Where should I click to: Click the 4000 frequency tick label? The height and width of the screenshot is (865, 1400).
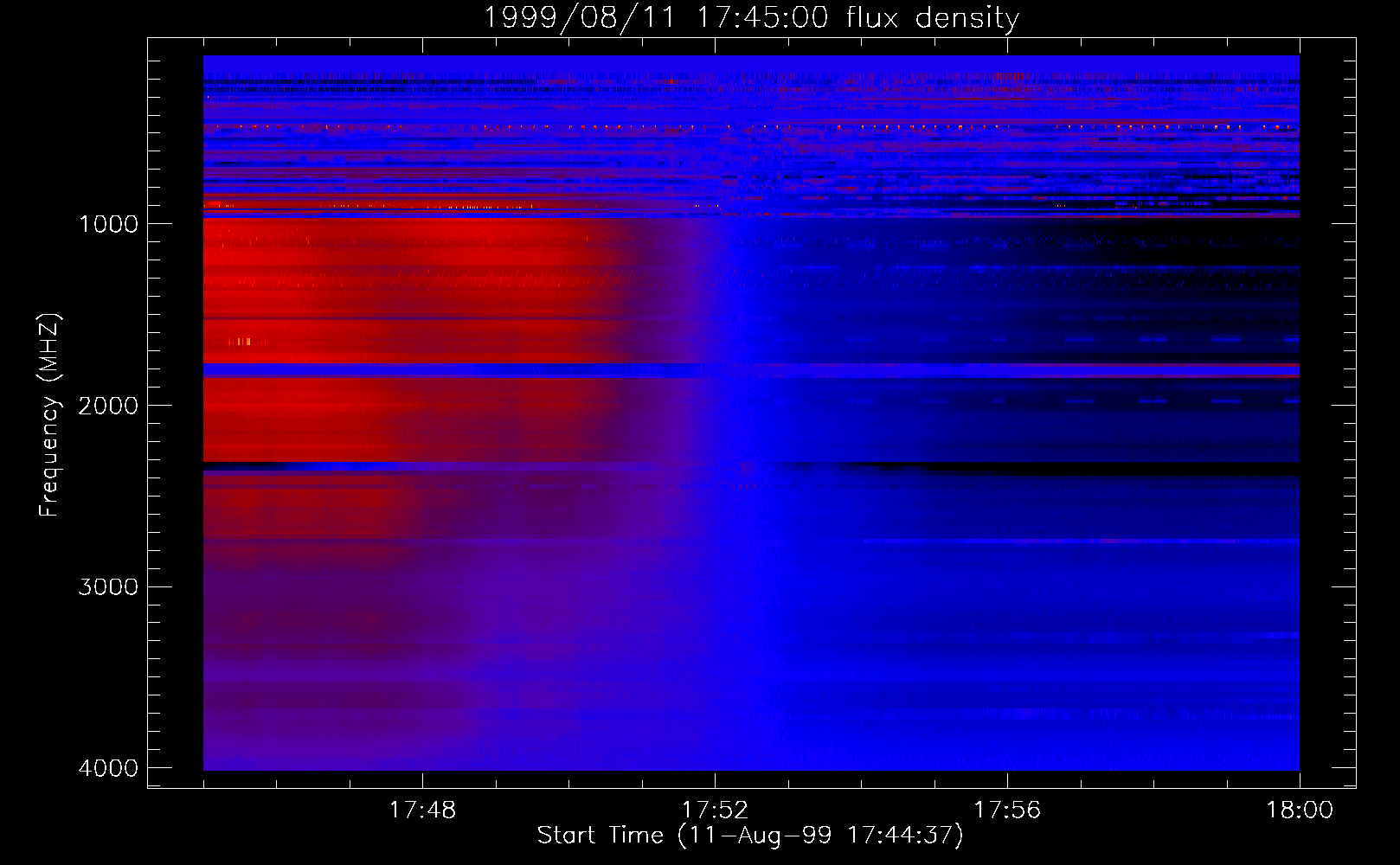click(x=108, y=768)
